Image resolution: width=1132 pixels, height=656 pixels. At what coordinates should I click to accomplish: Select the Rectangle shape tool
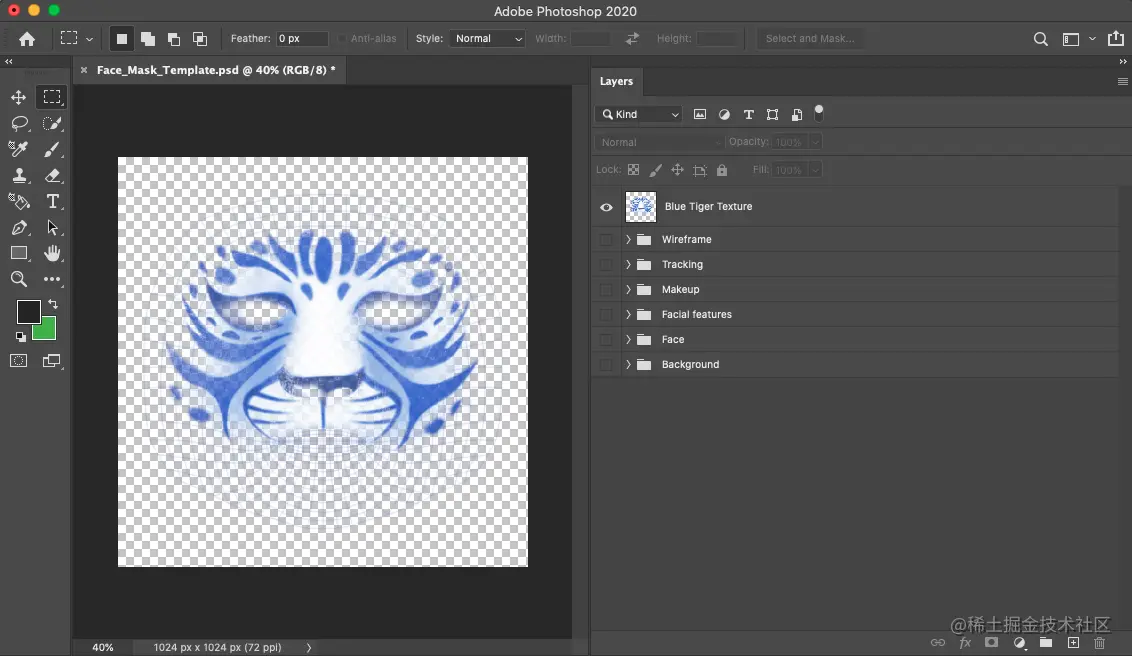coord(19,253)
